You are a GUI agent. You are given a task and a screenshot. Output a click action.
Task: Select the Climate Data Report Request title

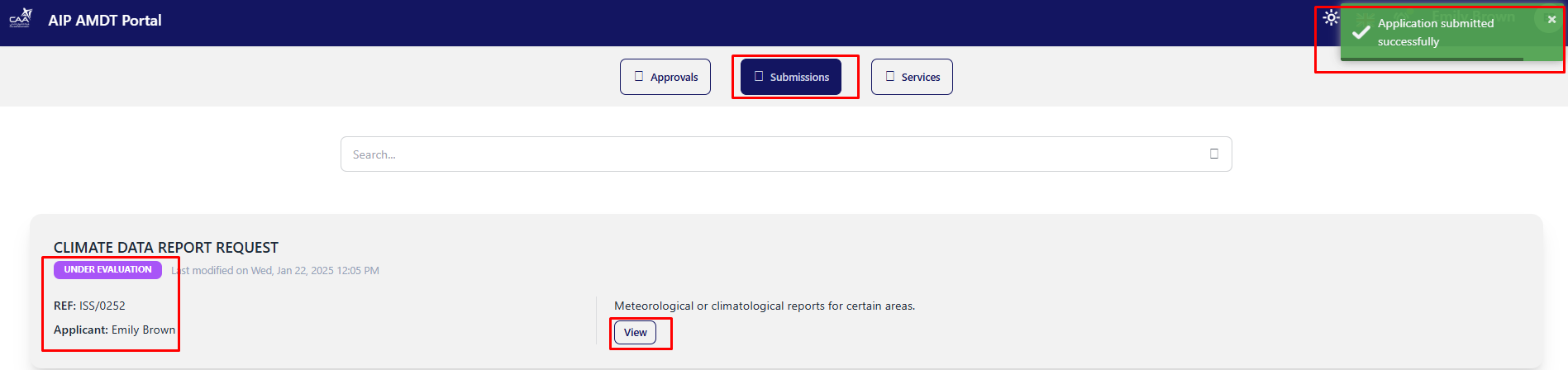(x=166, y=248)
